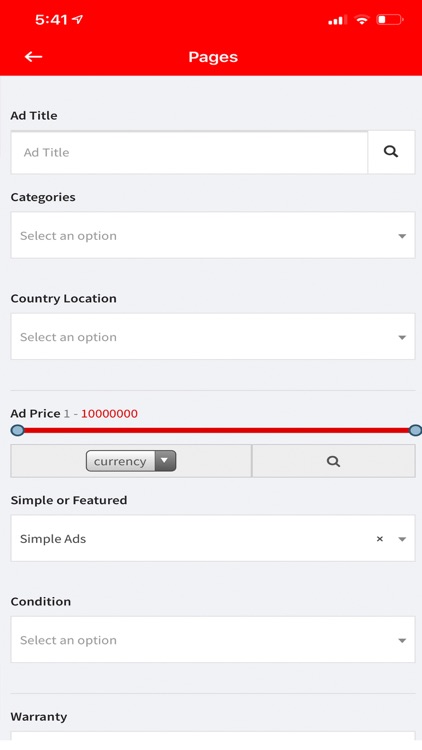Expand the Simple or Featured dropdown arrow

pos(402,539)
